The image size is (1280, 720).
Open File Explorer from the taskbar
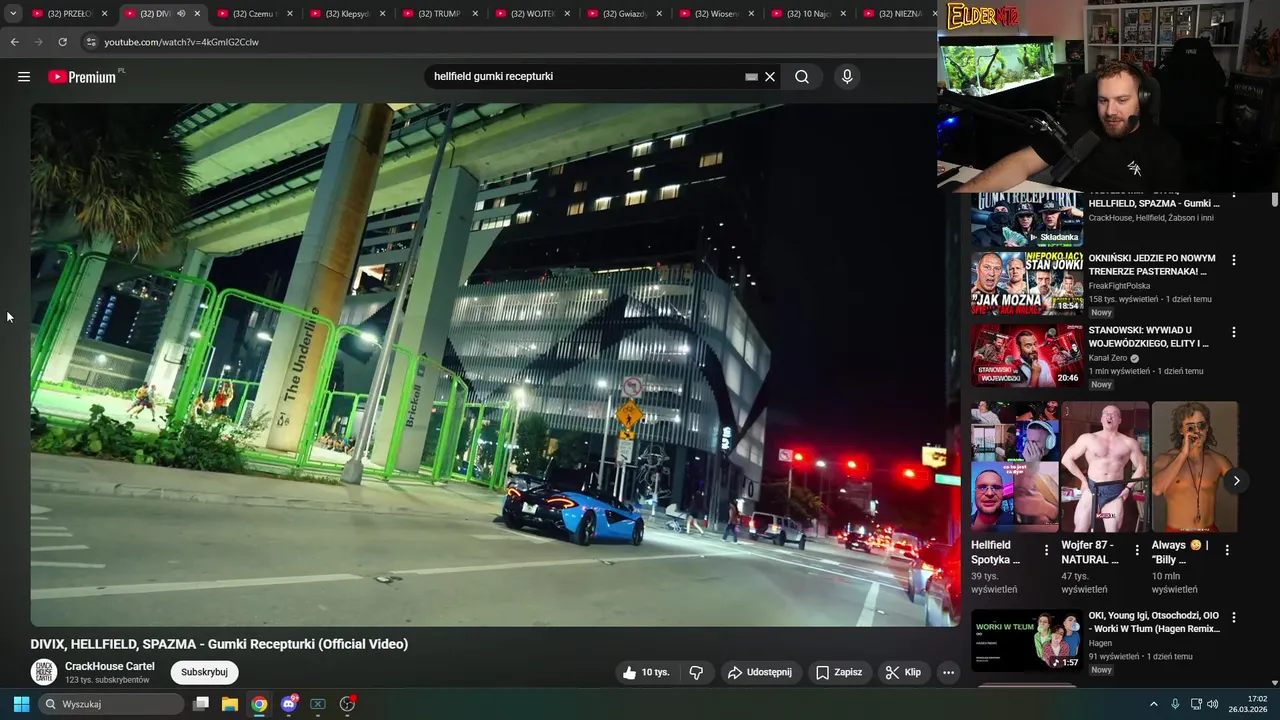point(230,704)
